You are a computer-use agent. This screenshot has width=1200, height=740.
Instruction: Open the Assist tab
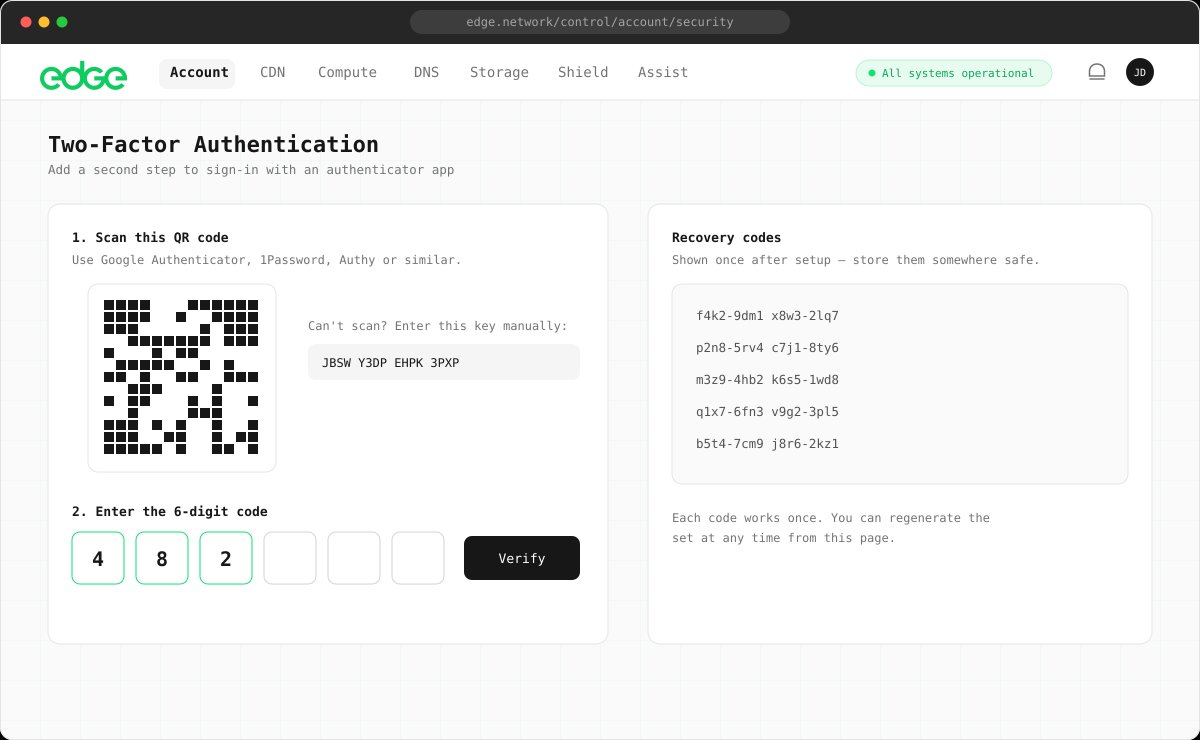(x=663, y=73)
